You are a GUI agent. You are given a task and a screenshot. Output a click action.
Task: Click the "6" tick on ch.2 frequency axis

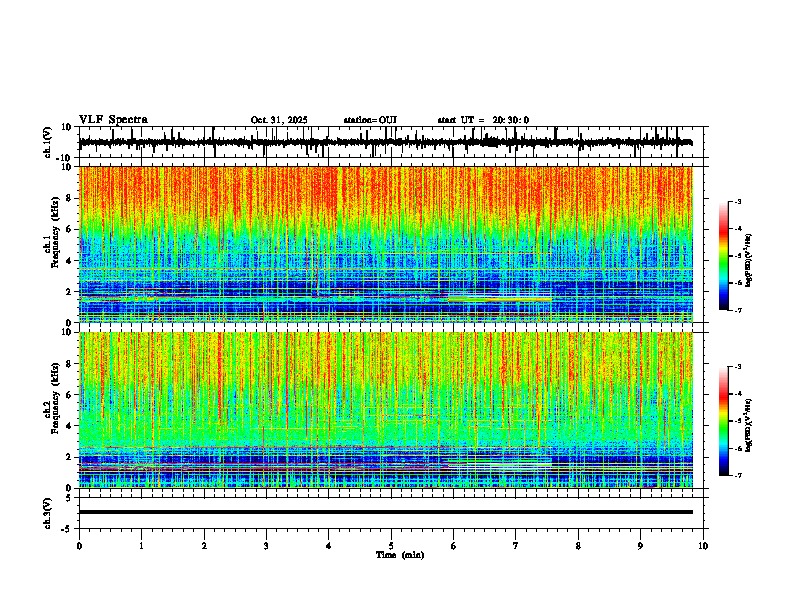70,394
